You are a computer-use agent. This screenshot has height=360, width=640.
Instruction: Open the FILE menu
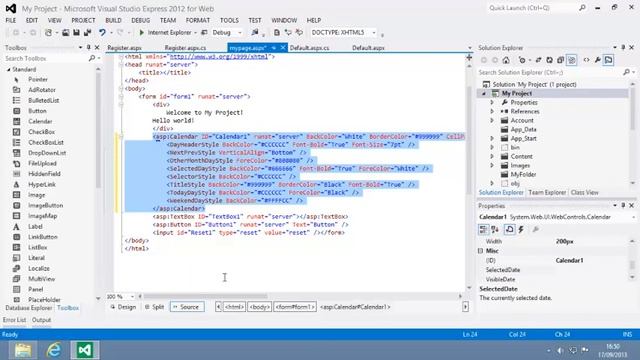pos(11,20)
